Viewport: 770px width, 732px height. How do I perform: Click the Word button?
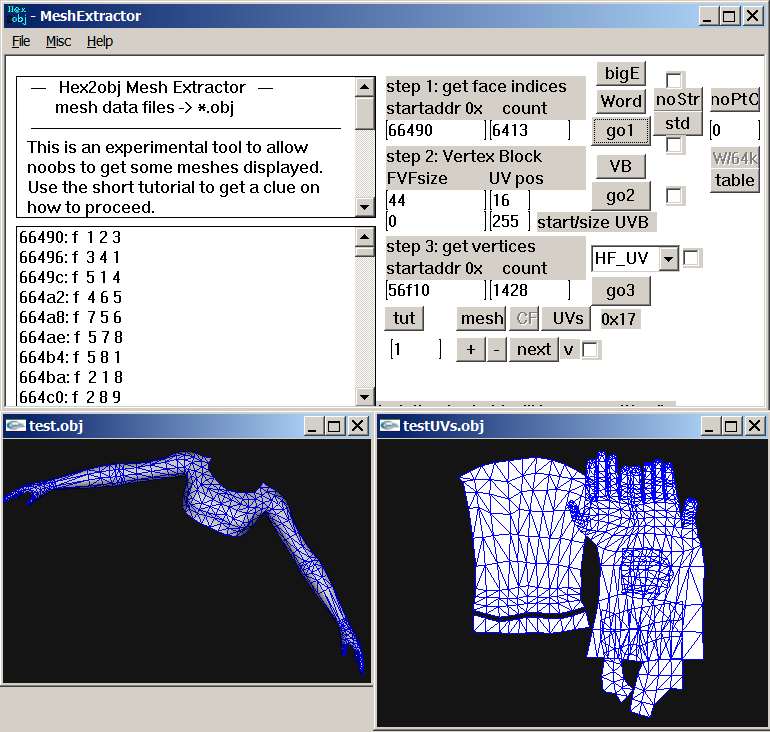(621, 101)
